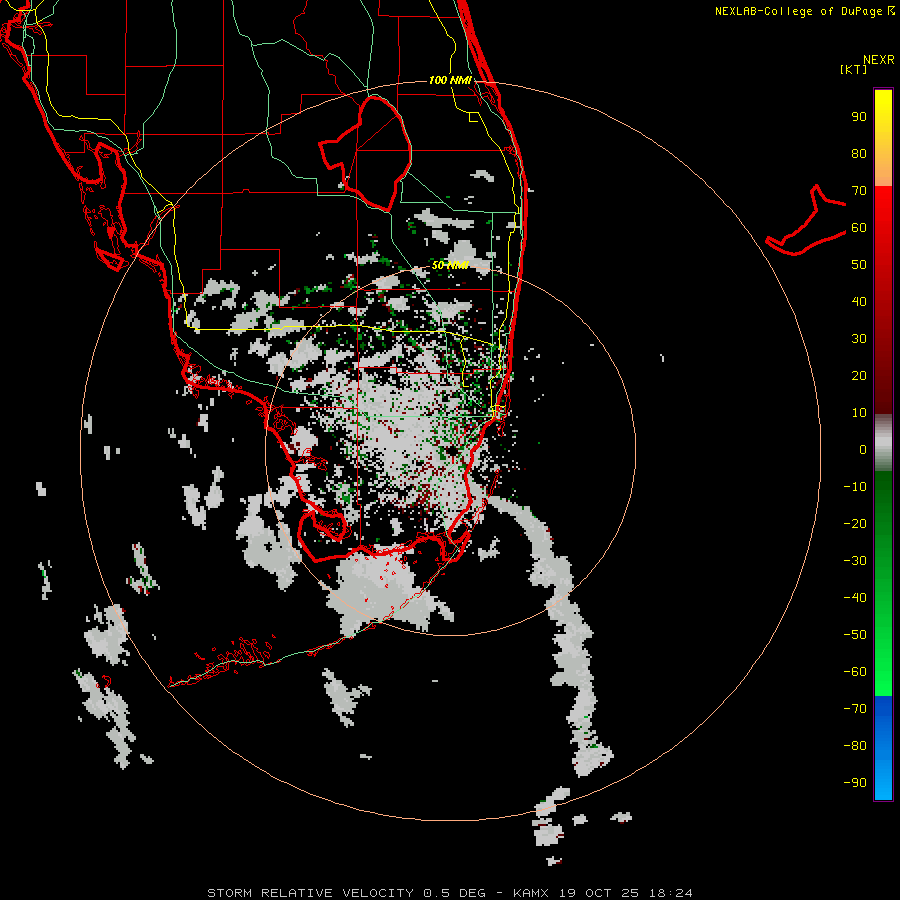Click the 50 value on the velocity scale
This screenshot has height=900, width=900.
coord(859,265)
